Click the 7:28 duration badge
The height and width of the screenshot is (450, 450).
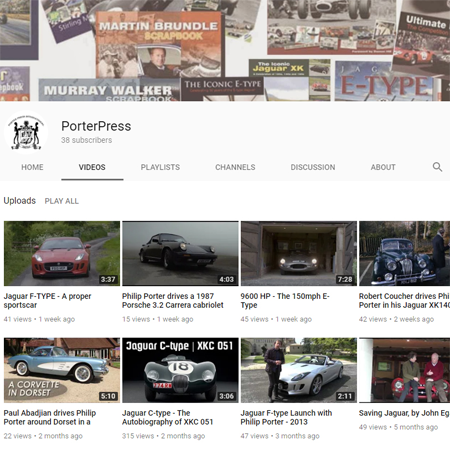pyautogui.click(x=345, y=279)
